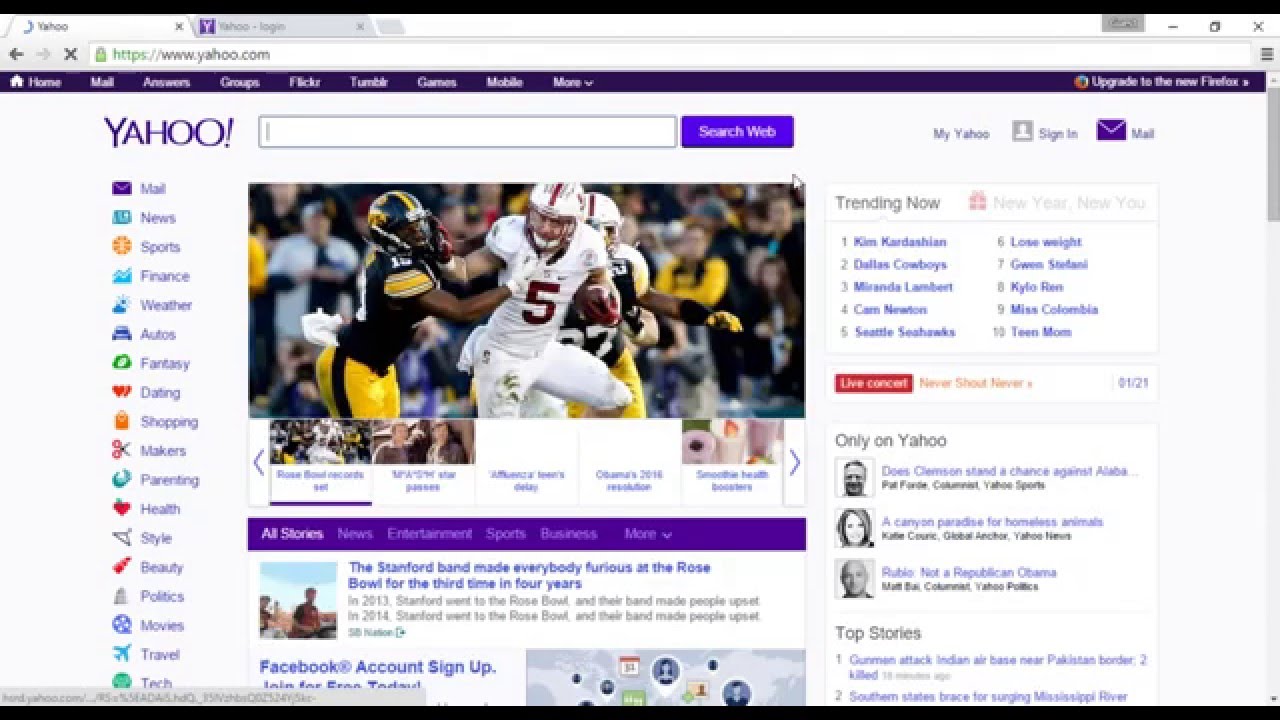Click the News sidebar icon
Screen dimensions: 1280x720
(122, 217)
